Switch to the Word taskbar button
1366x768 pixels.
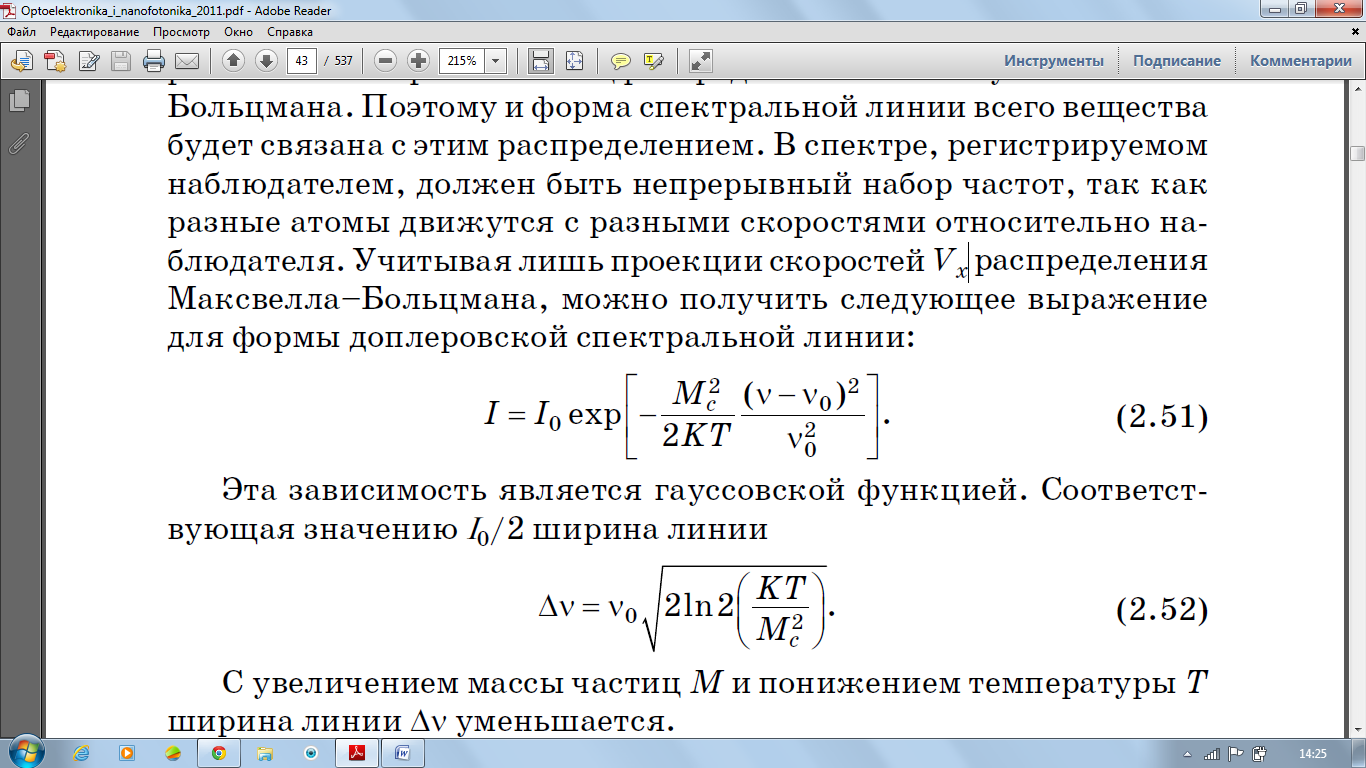click(403, 752)
